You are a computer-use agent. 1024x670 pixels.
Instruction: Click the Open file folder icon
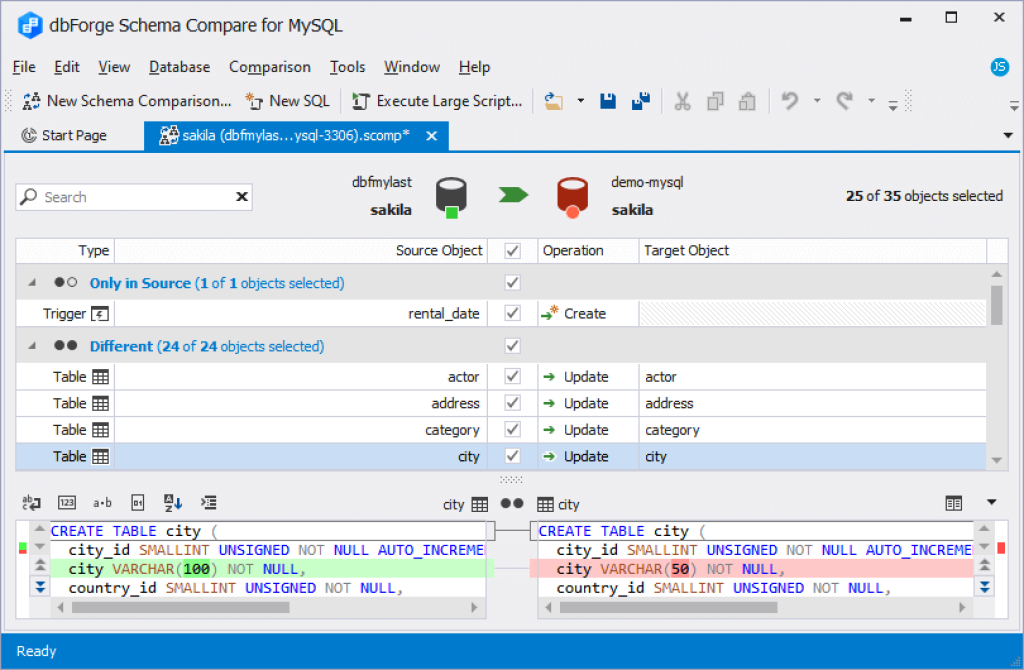[x=554, y=101]
